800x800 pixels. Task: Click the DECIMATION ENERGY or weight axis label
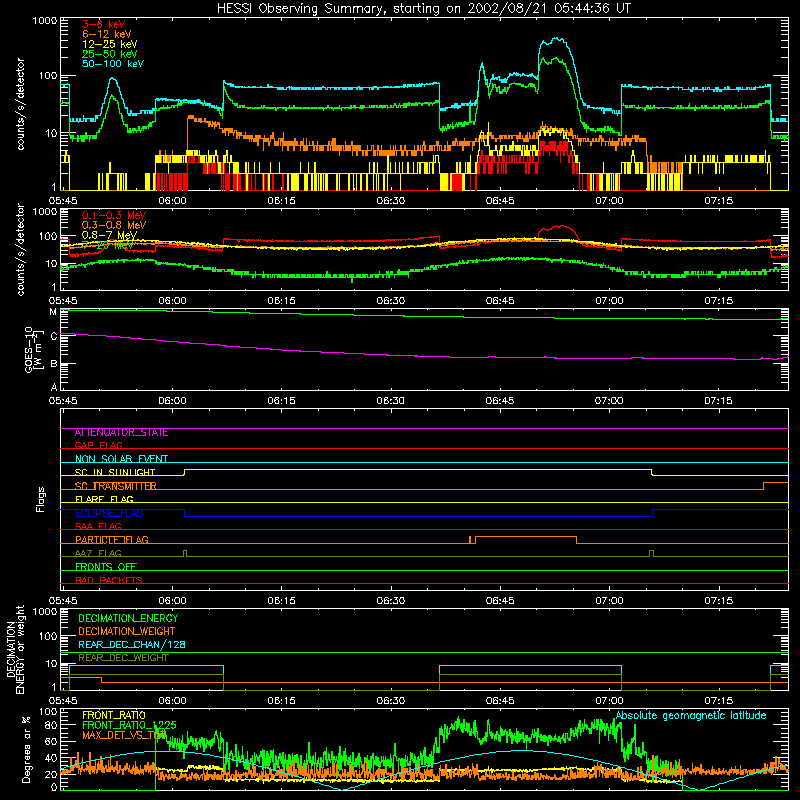click(x=15, y=649)
